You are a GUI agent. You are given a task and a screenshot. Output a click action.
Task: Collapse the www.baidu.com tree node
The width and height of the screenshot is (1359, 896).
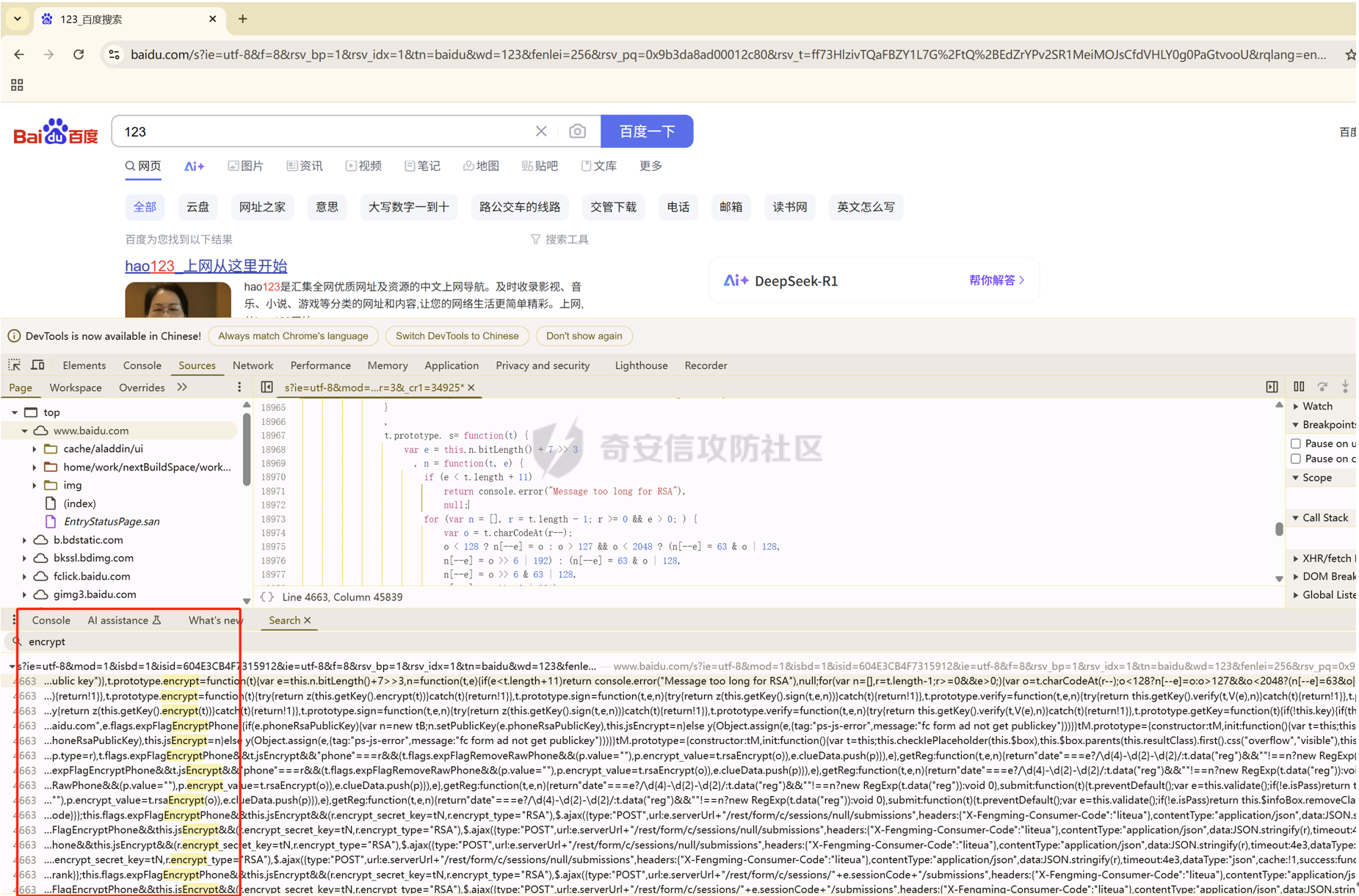point(25,431)
